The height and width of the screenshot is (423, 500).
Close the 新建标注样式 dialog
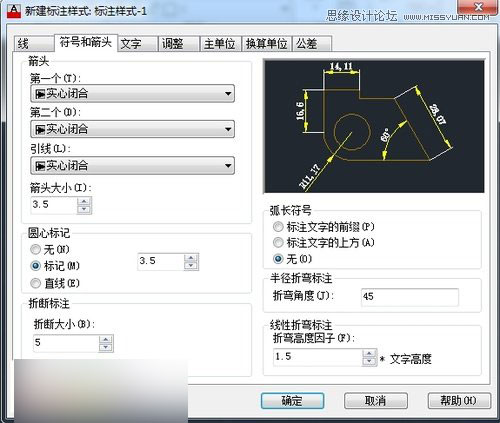click(478, 7)
